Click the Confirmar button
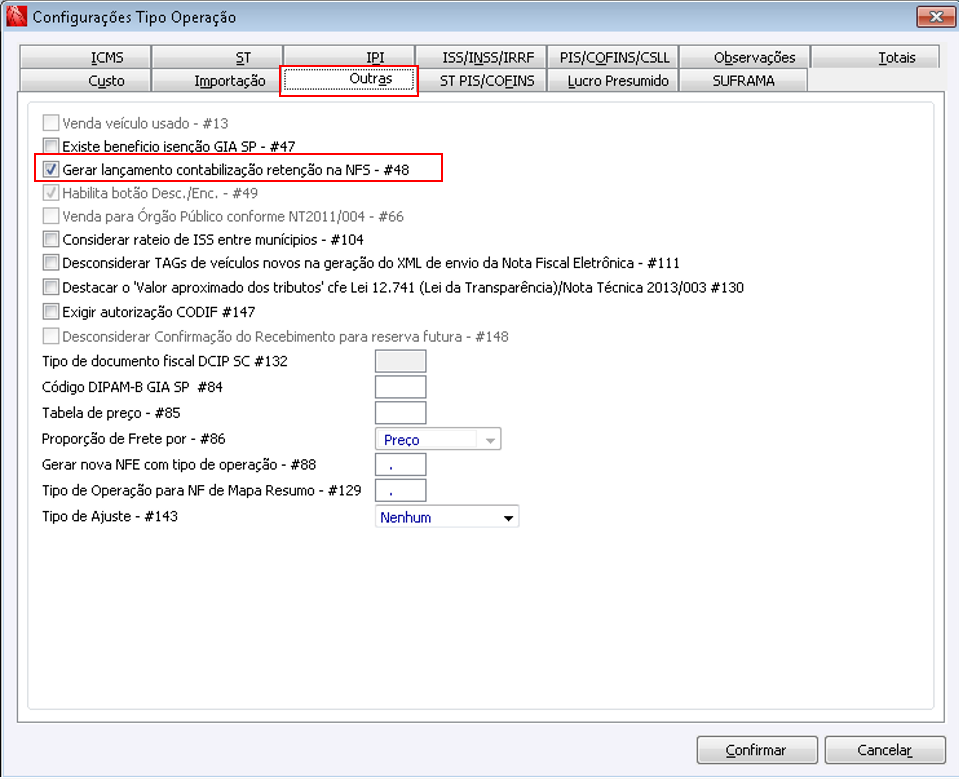959x779 pixels. pos(757,750)
